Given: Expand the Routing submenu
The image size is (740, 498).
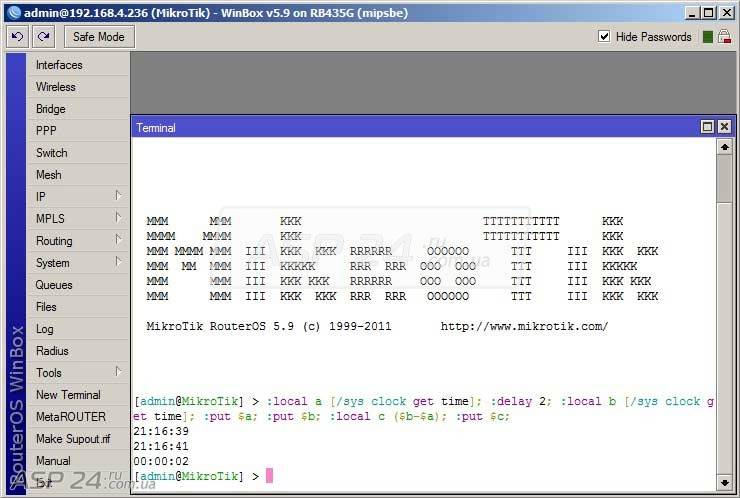Looking at the screenshot, I should (x=79, y=241).
